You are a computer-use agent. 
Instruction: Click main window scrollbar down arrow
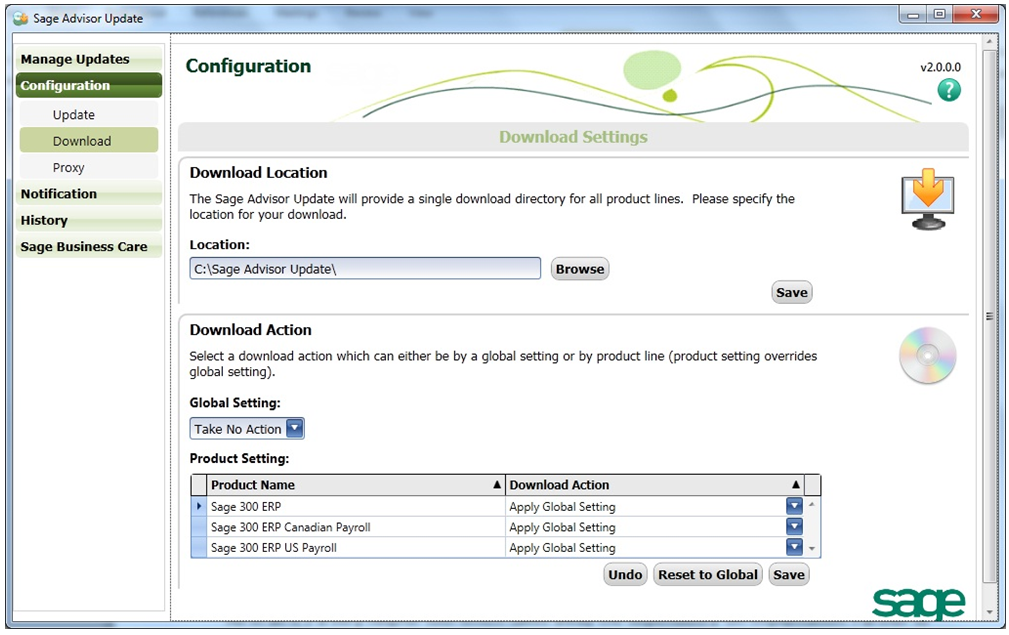(x=990, y=612)
